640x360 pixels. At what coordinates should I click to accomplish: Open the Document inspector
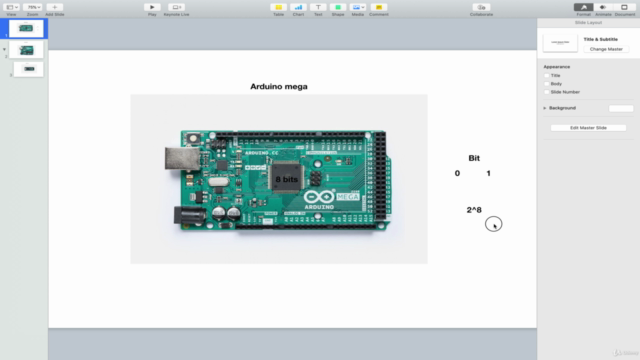(624, 7)
